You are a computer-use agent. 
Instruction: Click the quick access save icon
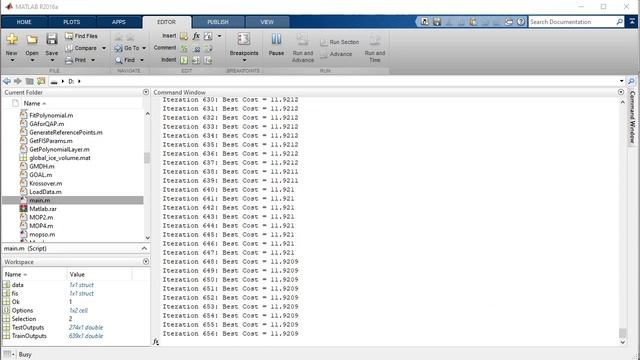[437, 22]
